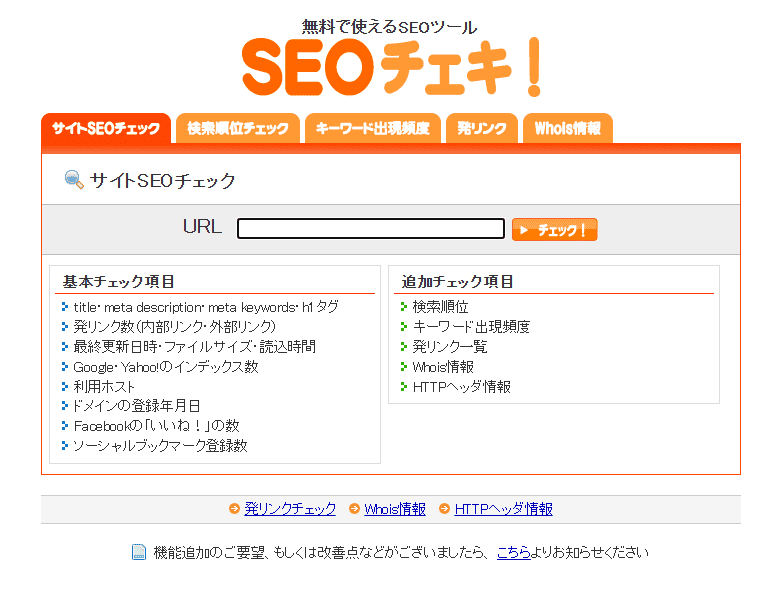Viewport: 764px width, 593px height.
Task: Click the URL label
Action: click(x=202, y=227)
